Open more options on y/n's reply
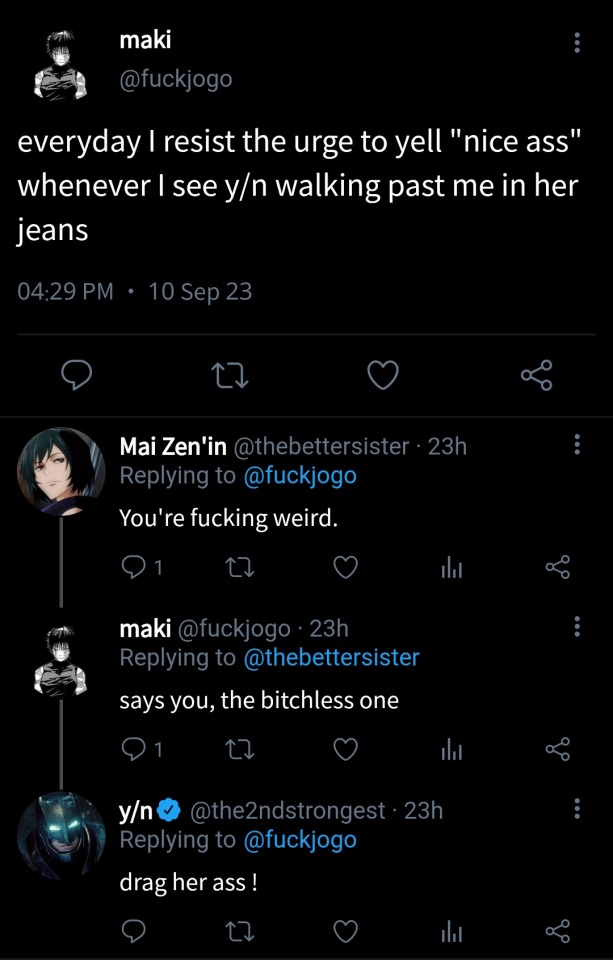 tap(576, 809)
